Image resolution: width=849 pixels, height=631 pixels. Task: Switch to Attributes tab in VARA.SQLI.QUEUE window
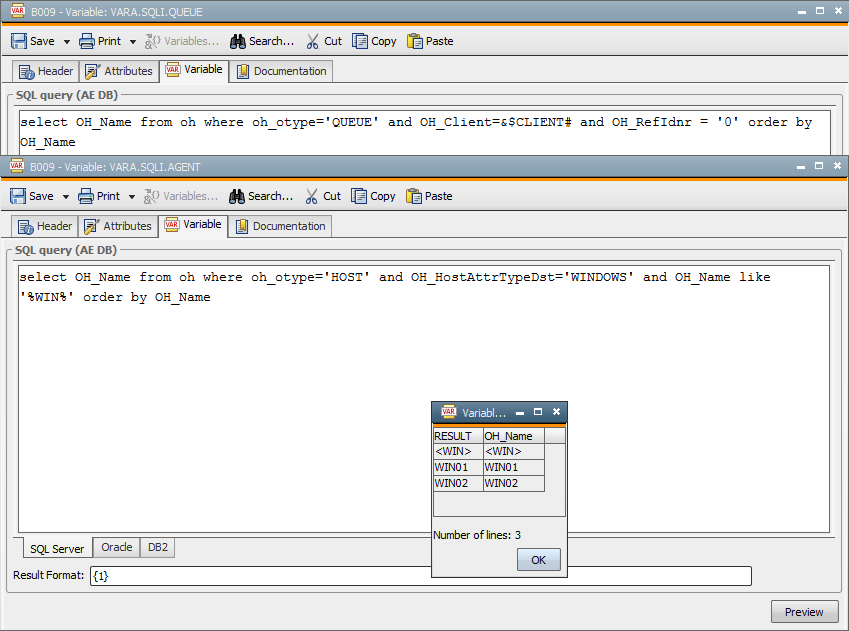click(119, 71)
